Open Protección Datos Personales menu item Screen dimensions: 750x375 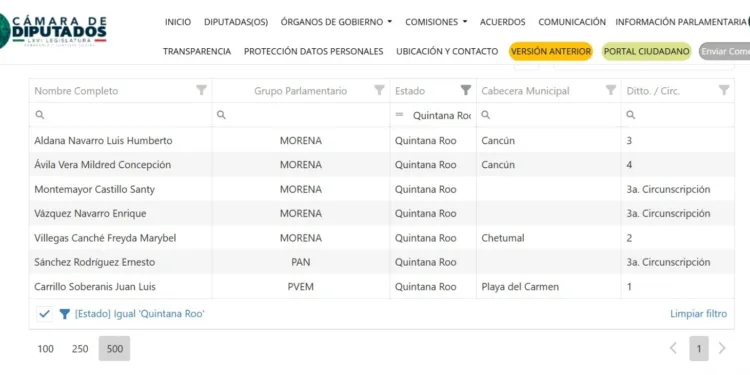click(314, 51)
